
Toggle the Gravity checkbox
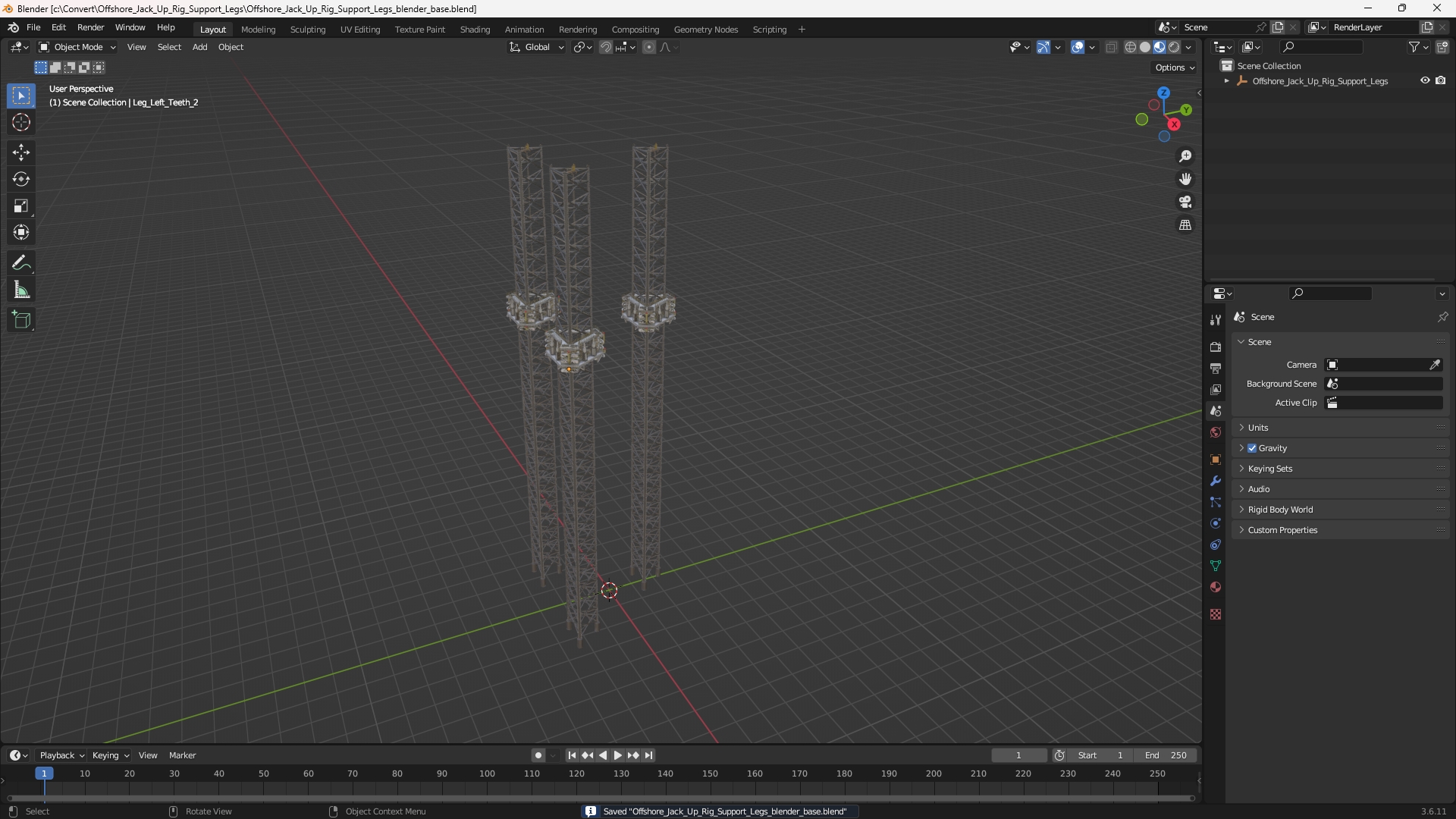[x=1252, y=448]
